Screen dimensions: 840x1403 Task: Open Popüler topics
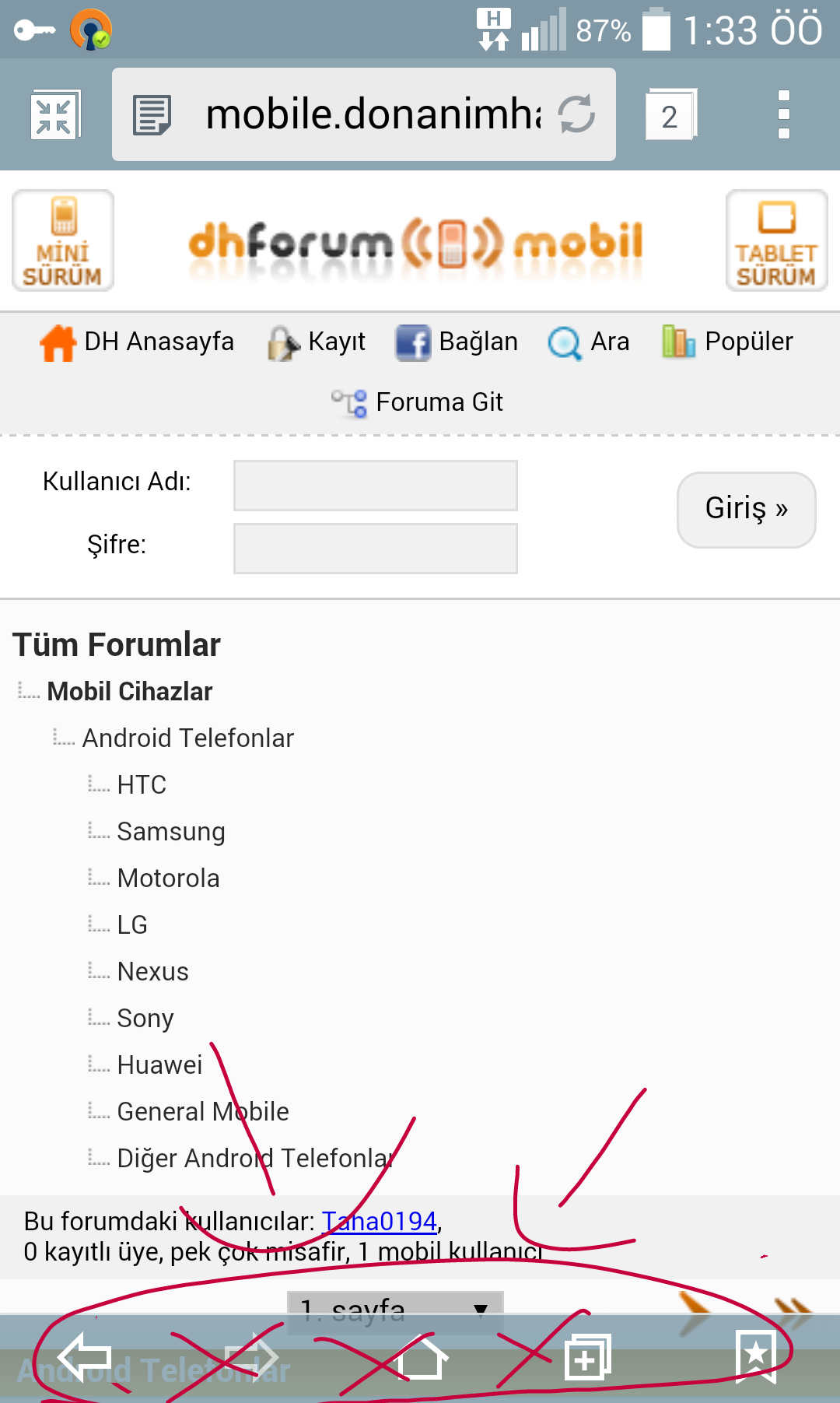click(x=727, y=342)
